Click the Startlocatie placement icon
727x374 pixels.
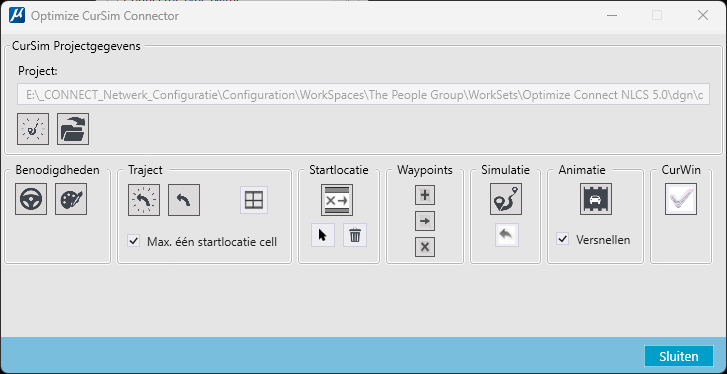(x=337, y=200)
